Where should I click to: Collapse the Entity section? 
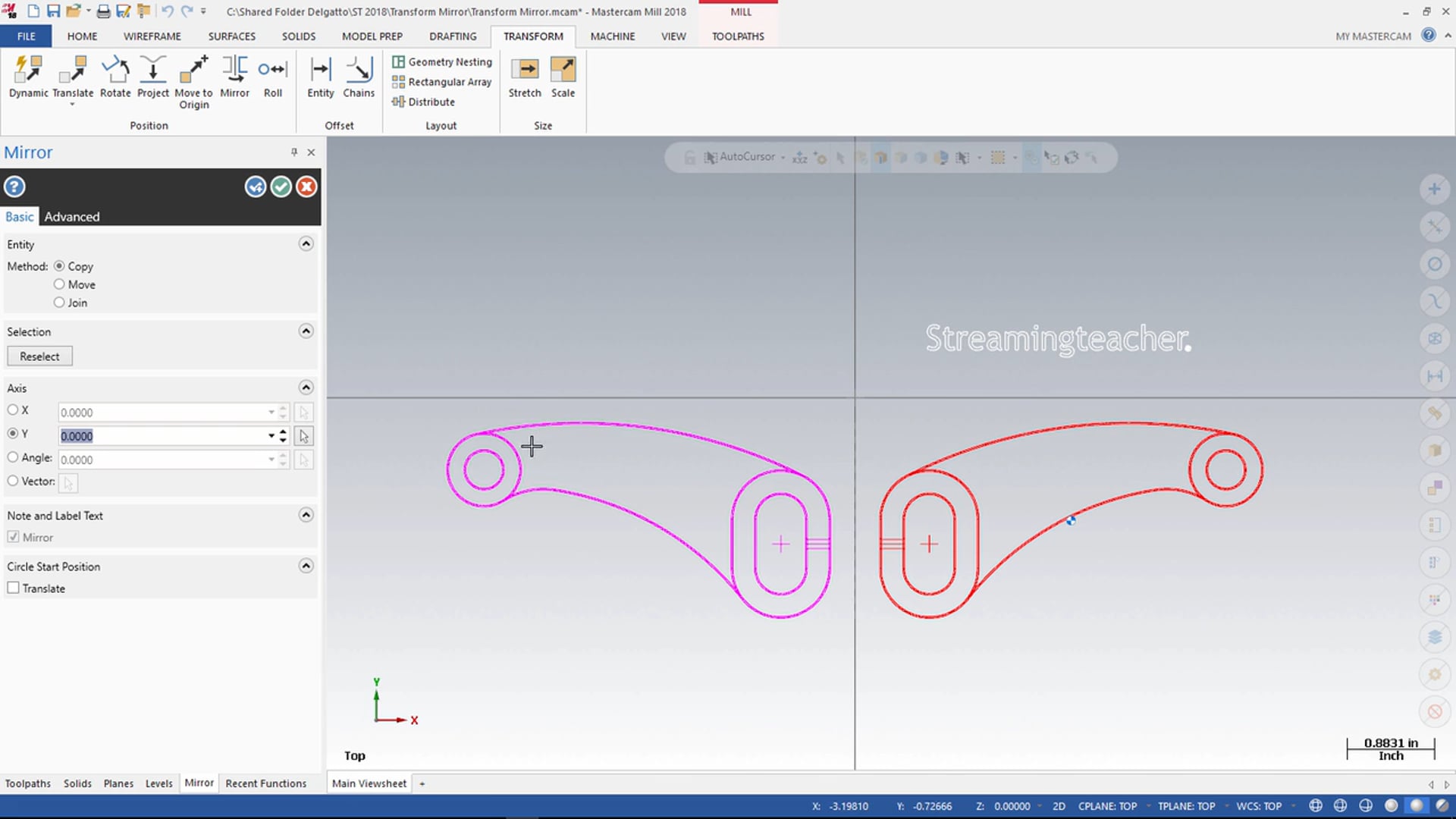coord(306,244)
